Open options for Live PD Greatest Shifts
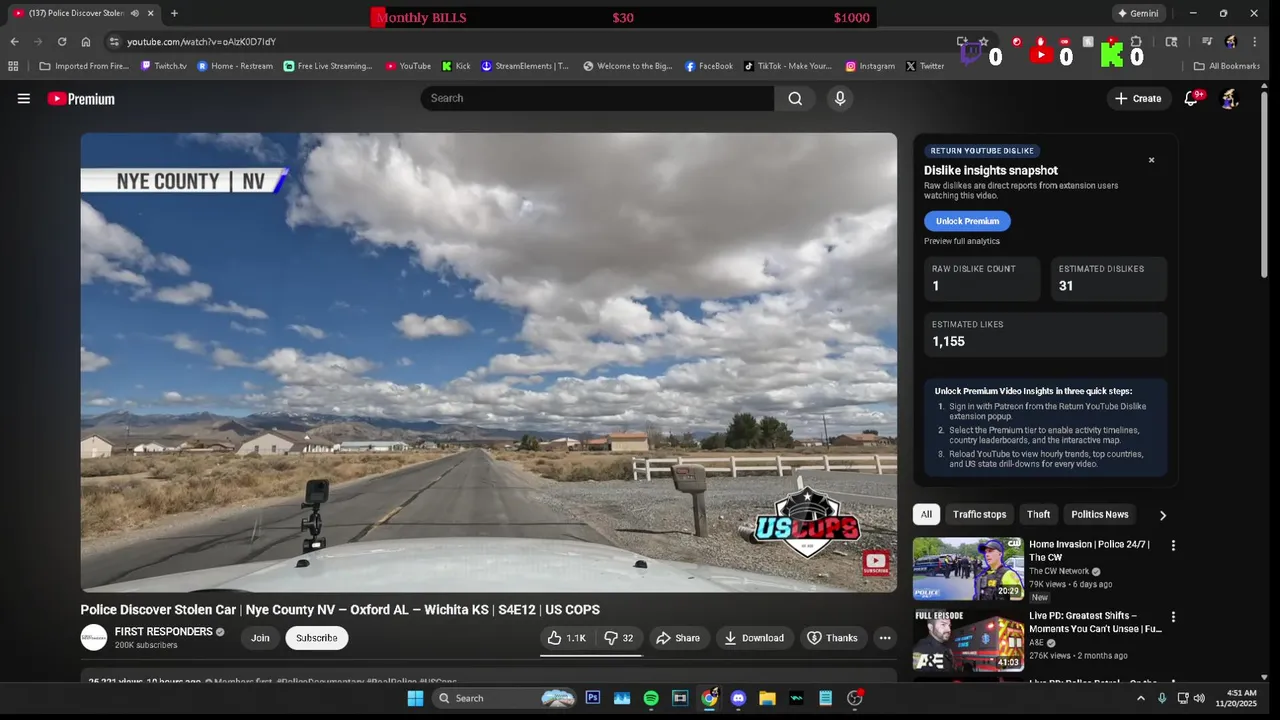The image size is (1280, 720). (x=1173, y=617)
